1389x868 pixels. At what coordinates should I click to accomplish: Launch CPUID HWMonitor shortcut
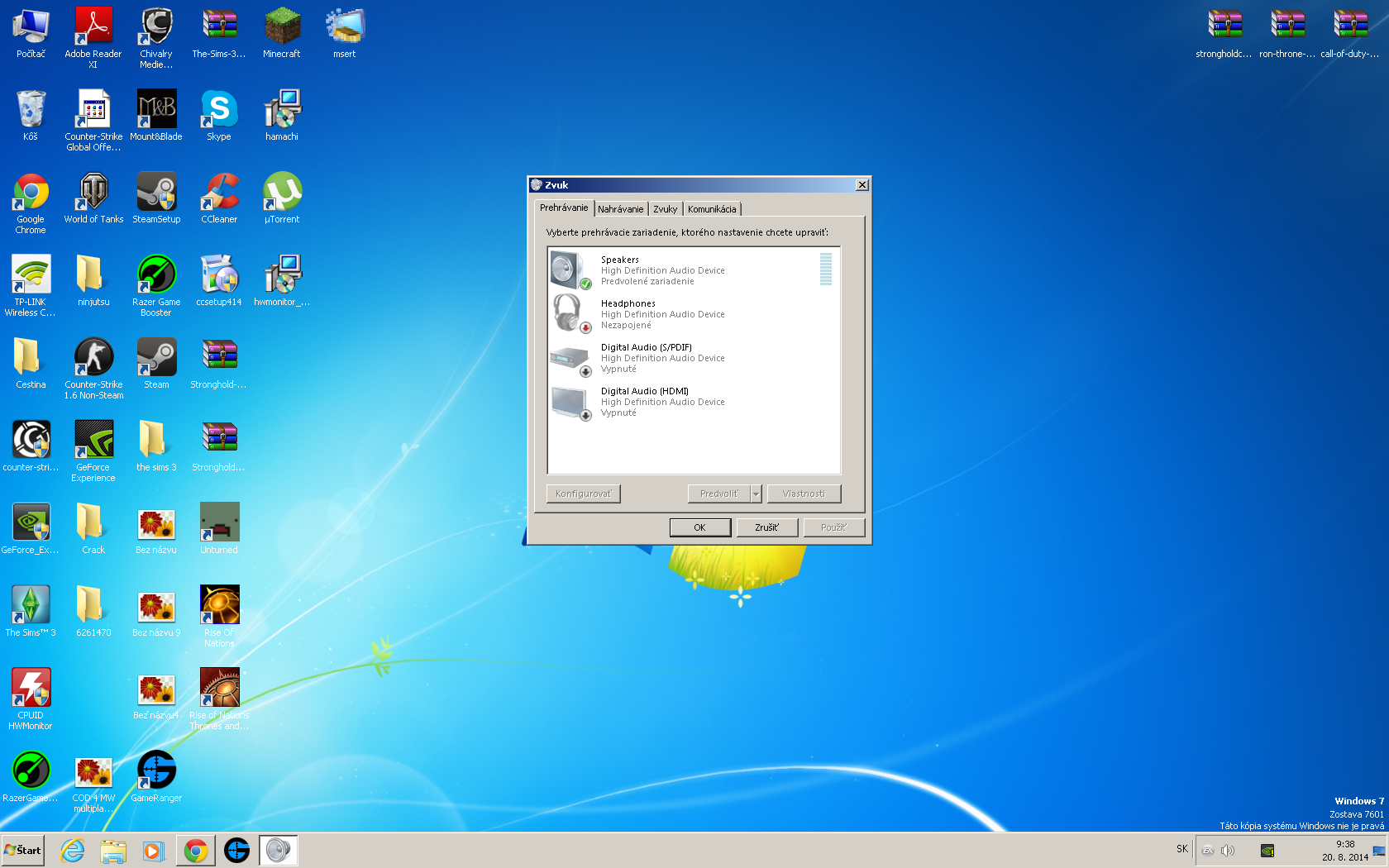pyautogui.click(x=31, y=699)
